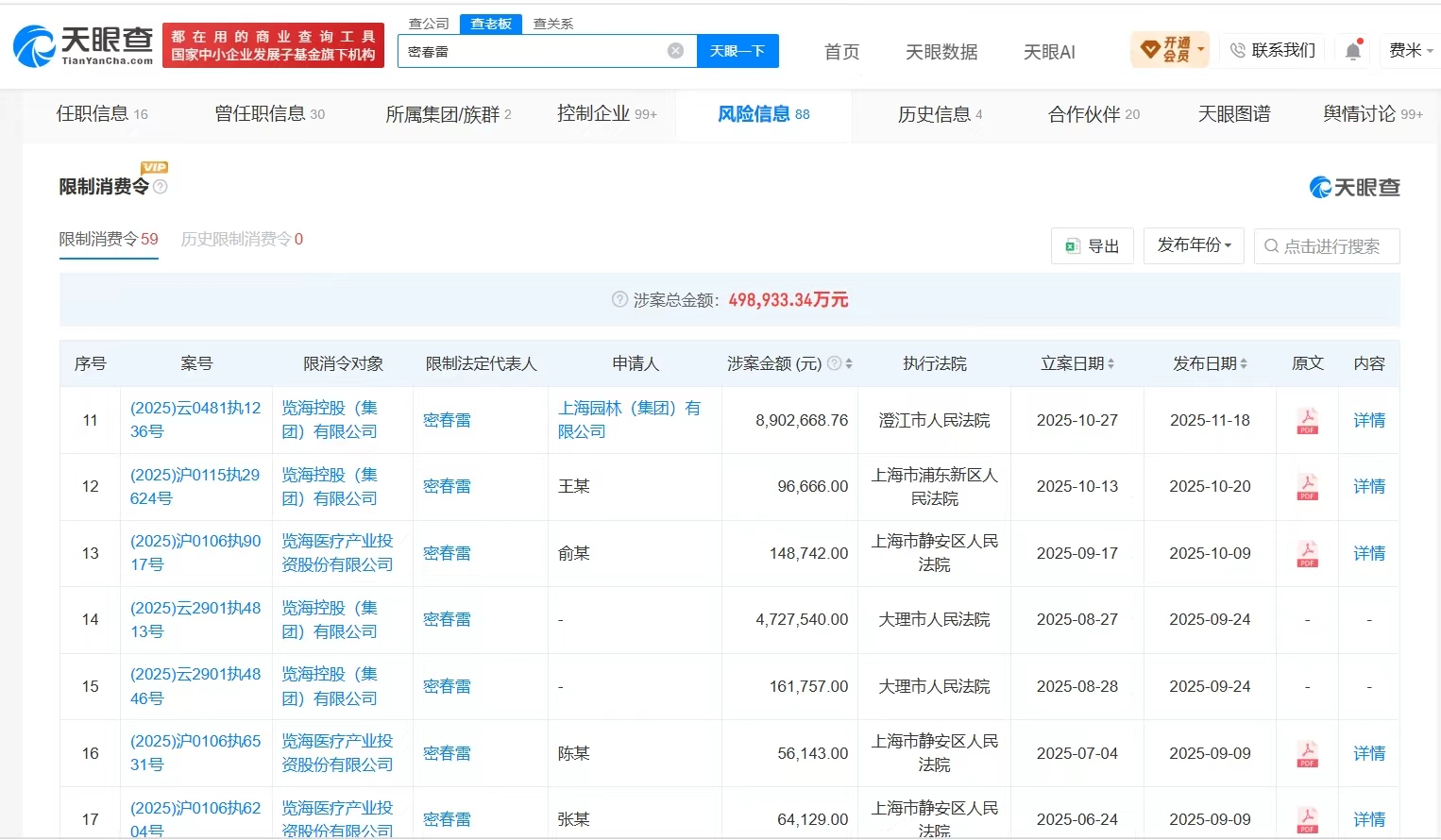This screenshot has width=1441, height=840.
Task: Click help icon beside 限制消费令 heading
Action: [x=161, y=187]
